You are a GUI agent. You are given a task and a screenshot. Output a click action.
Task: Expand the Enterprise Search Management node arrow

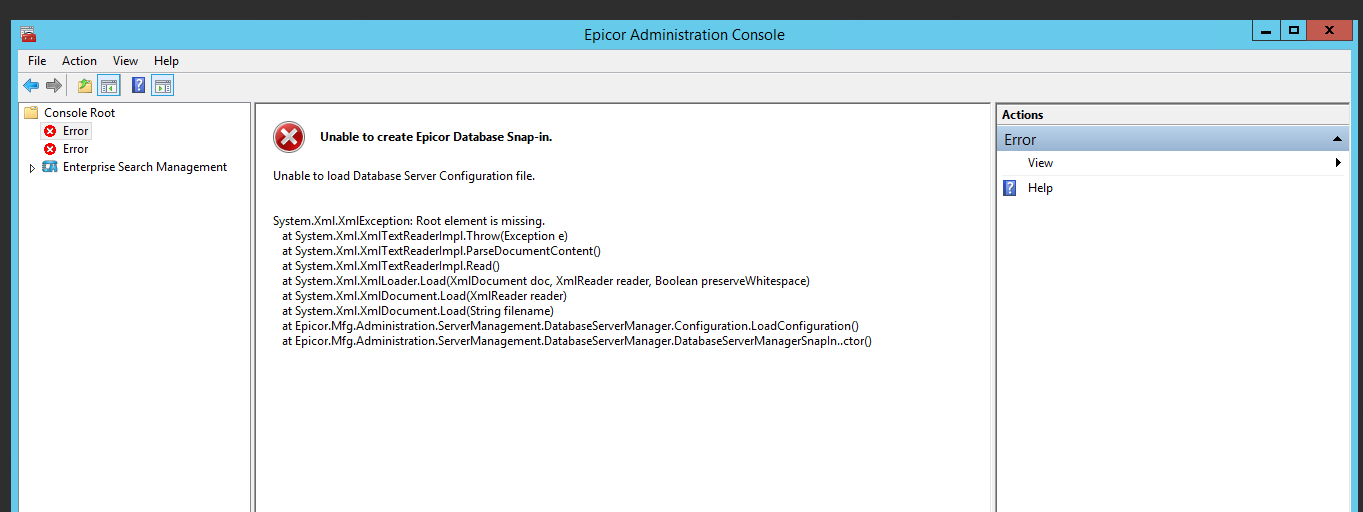point(33,168)
